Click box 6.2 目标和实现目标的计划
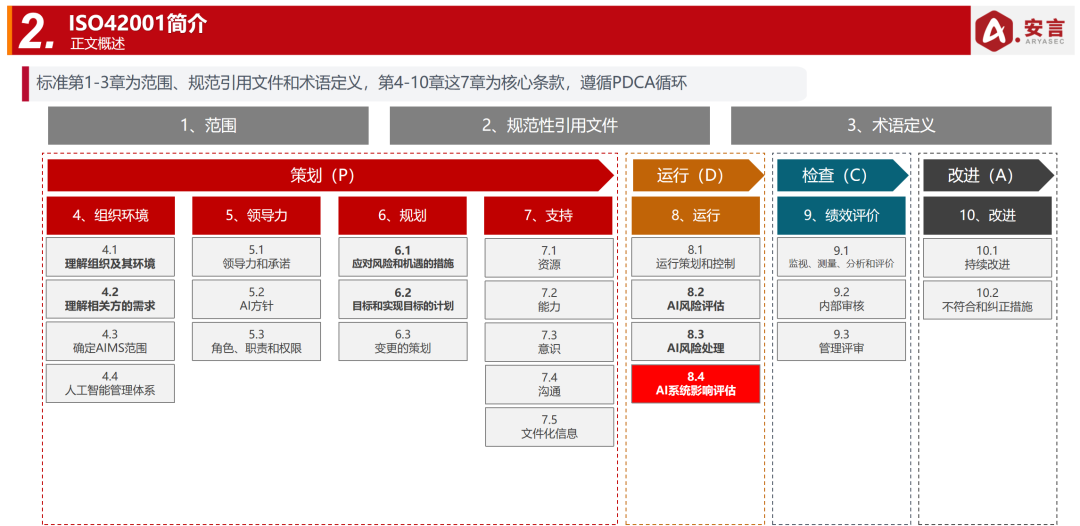Screen dimensions: 1080x526 click(402, 299)
